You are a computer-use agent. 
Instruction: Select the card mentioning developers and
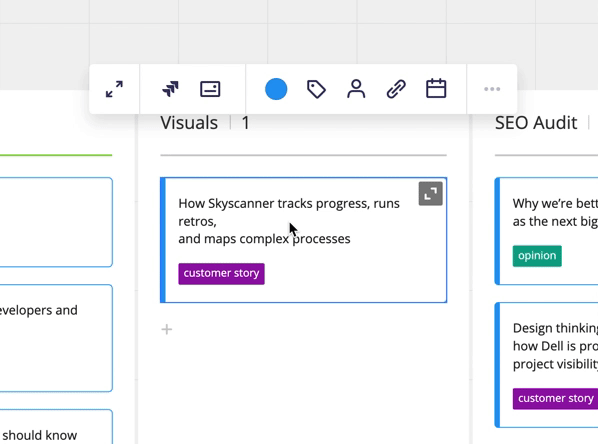(56, 338)
